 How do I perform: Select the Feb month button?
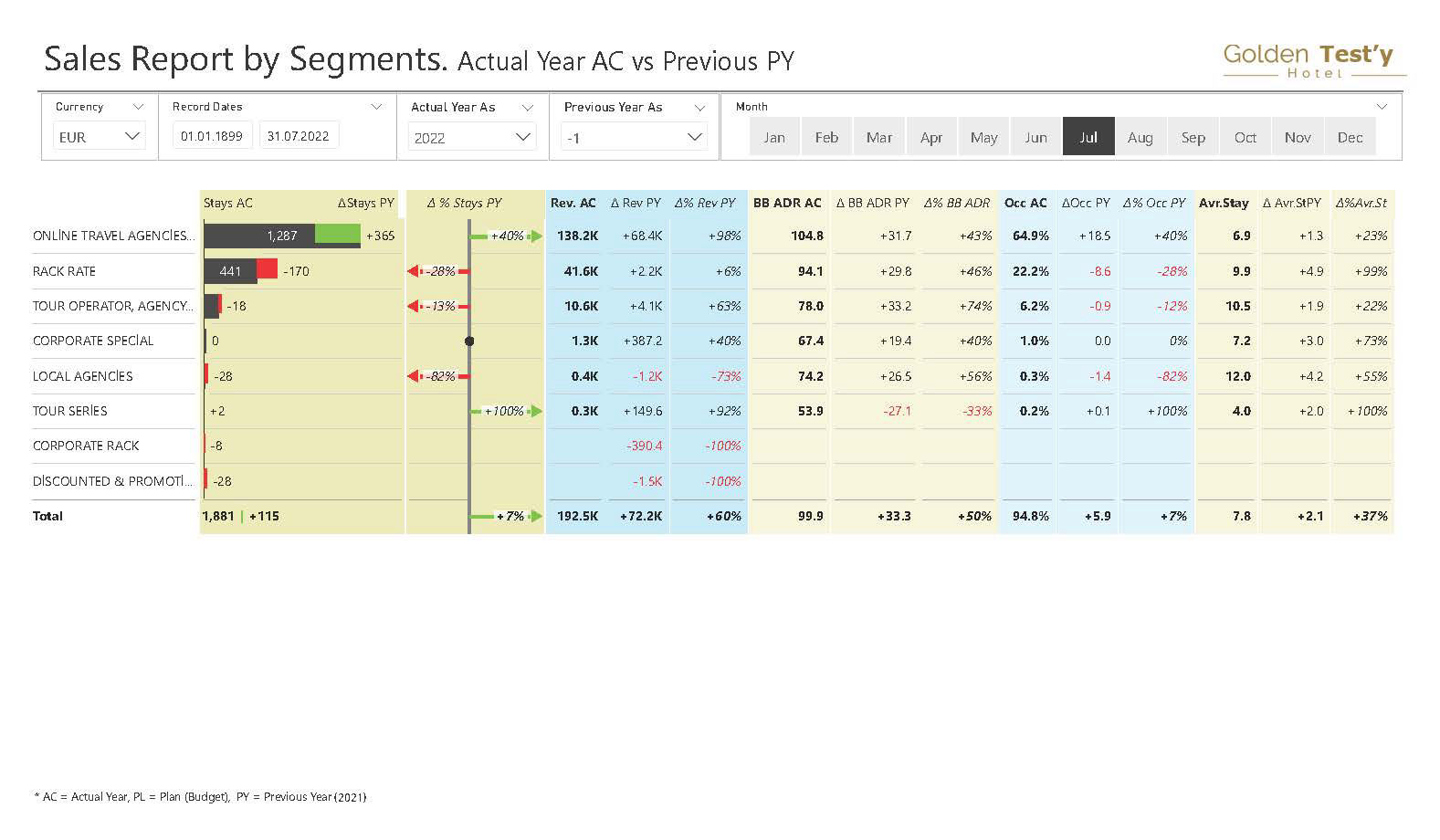pyautogui.click(x=826, y=137)
